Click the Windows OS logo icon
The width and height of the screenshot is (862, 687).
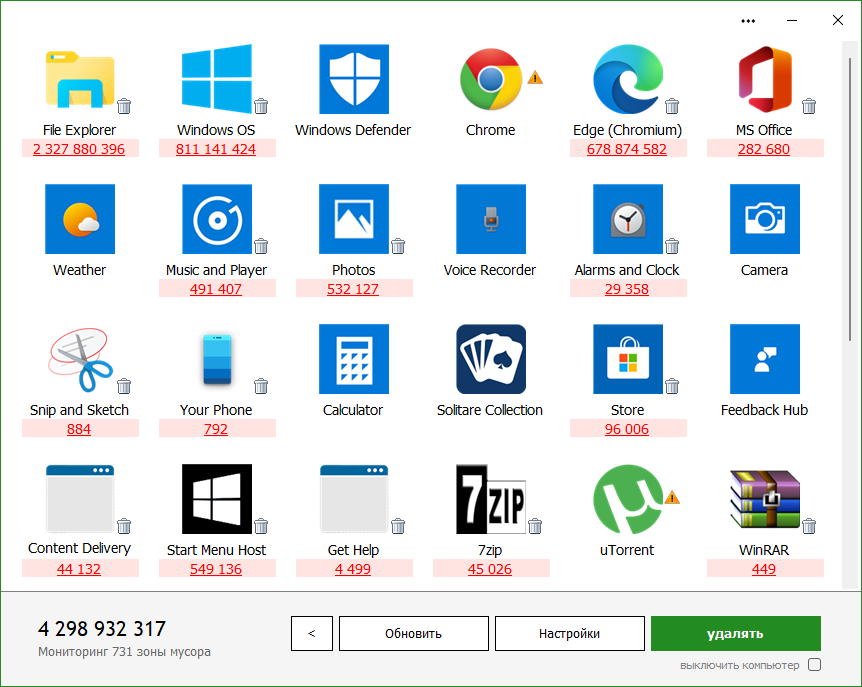217,79
